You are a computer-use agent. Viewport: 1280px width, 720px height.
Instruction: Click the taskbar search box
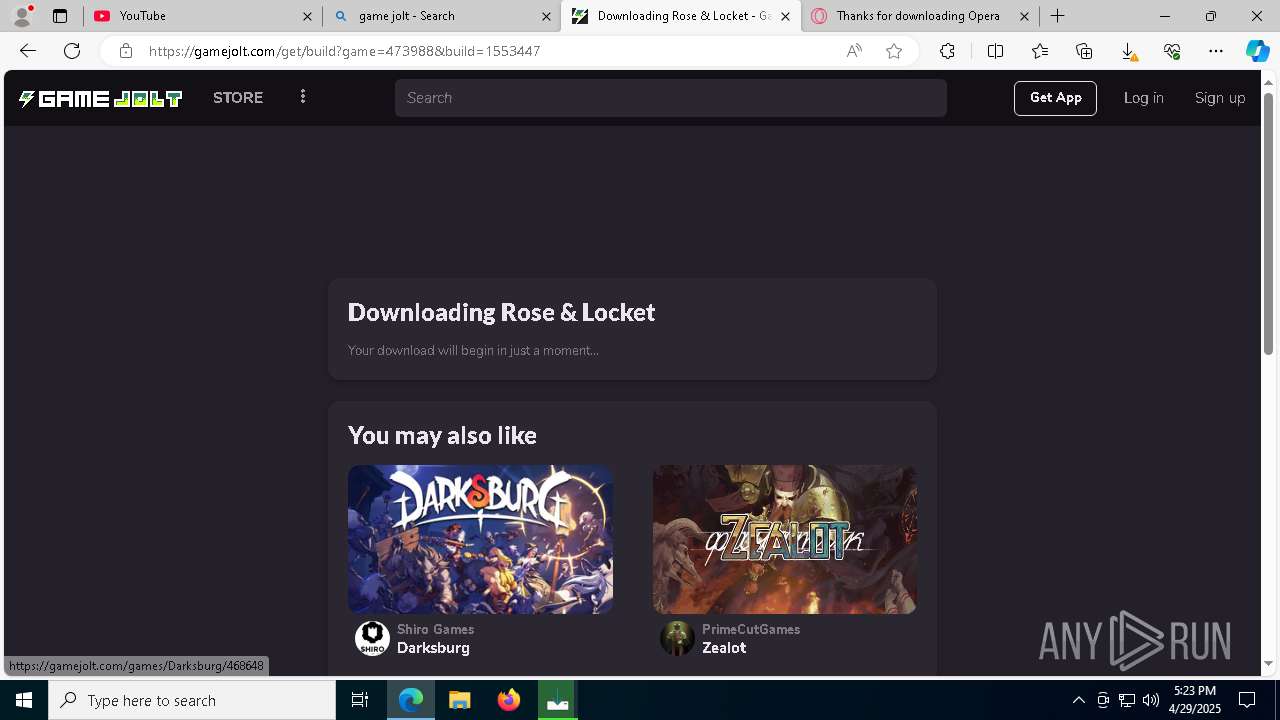[192, 700]
